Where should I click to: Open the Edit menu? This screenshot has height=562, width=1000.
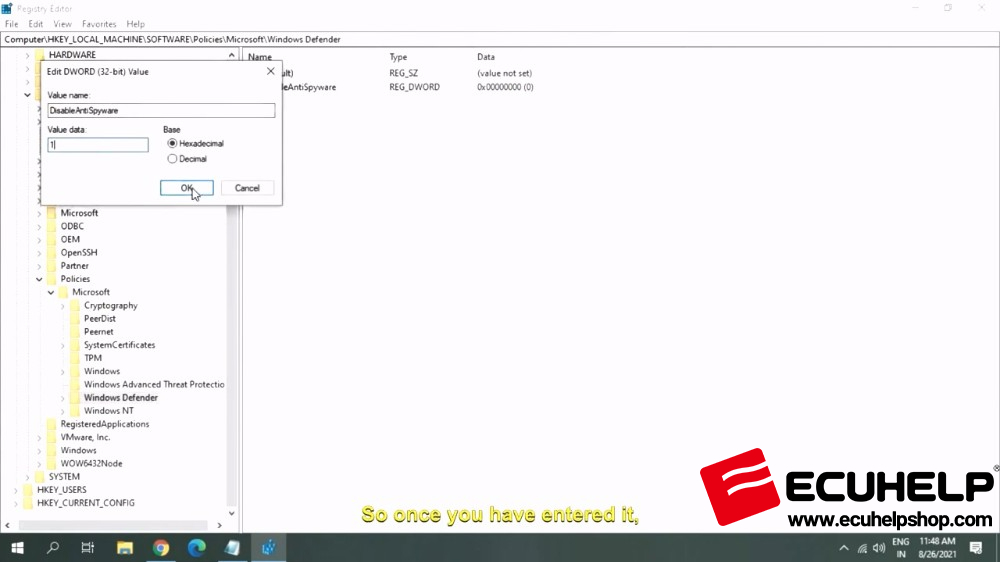point(36,24)
